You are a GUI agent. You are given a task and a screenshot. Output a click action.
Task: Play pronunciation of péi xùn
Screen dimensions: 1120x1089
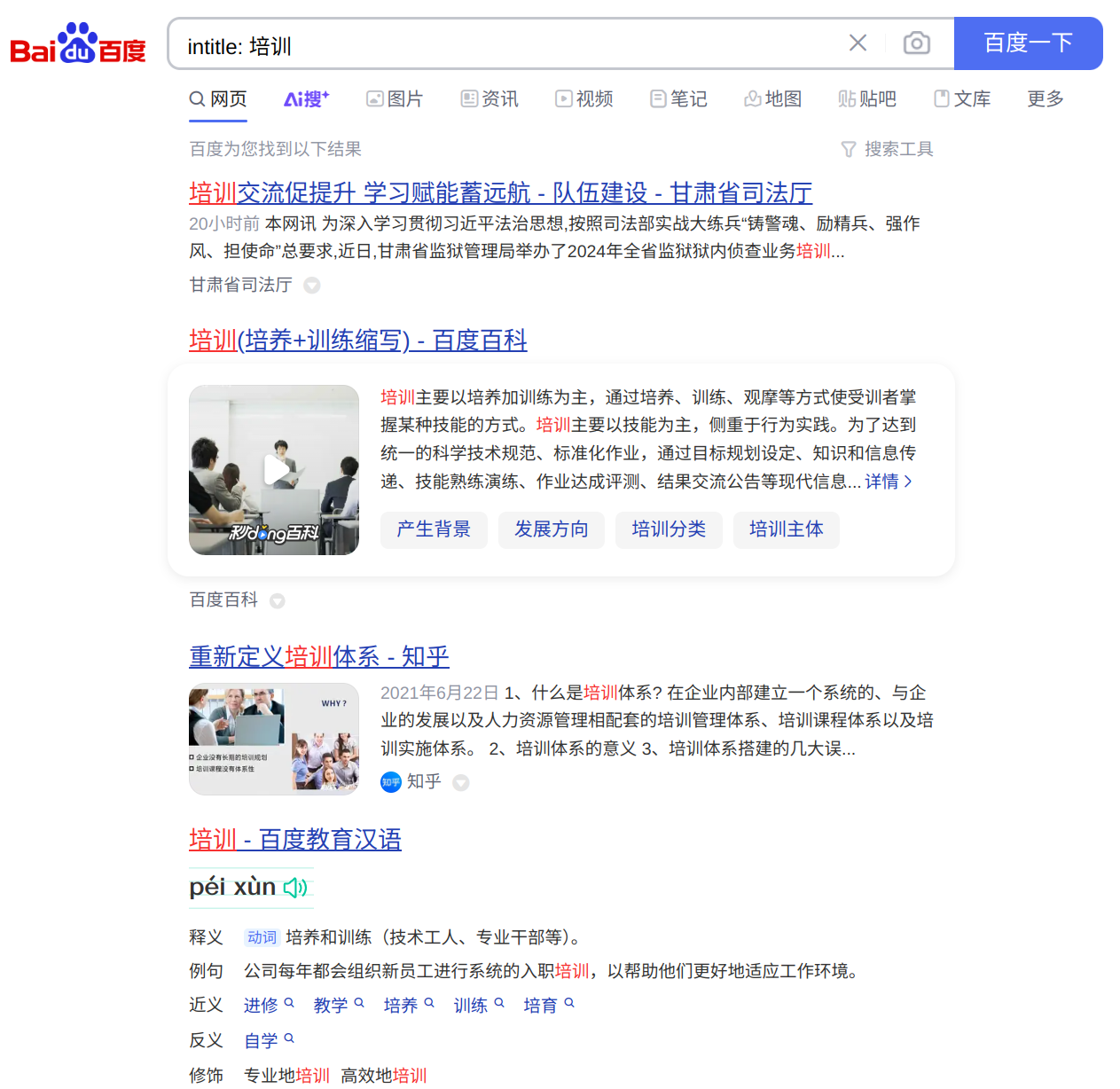[295, 888]
